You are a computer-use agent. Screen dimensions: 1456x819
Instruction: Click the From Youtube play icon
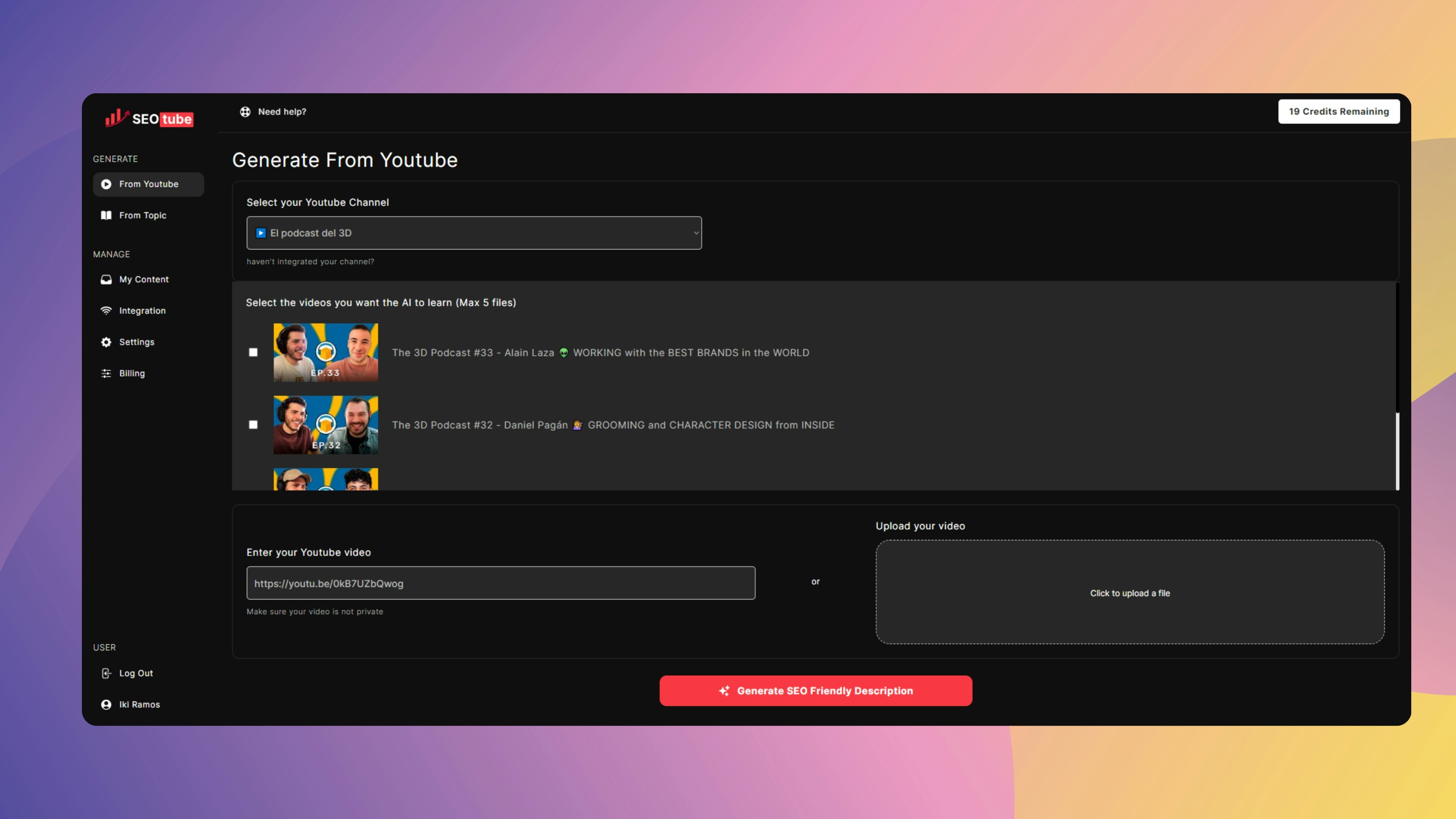point(106,184)
